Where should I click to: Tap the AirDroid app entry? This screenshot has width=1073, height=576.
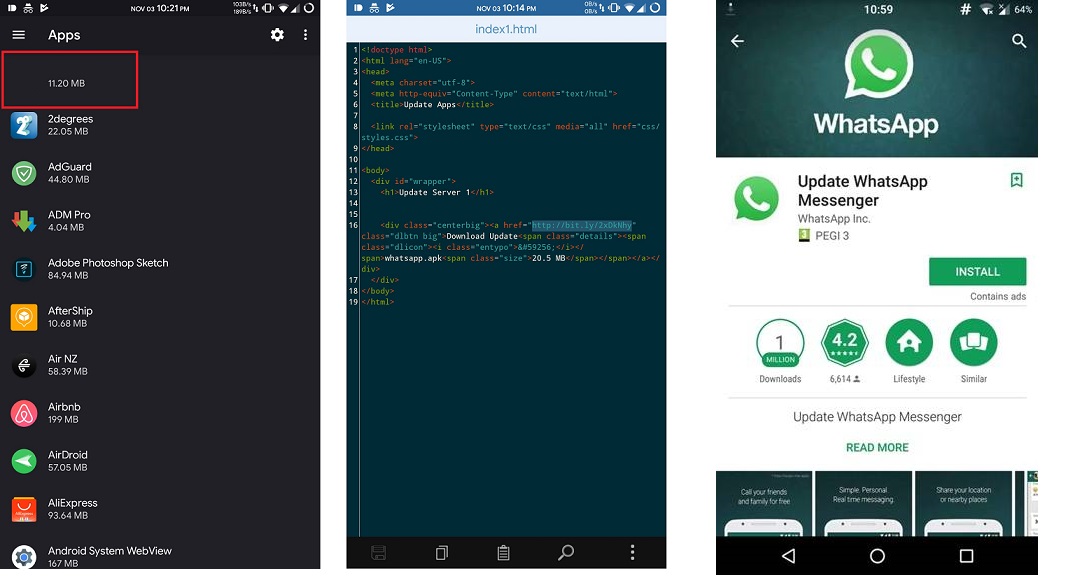coord(70,461)
